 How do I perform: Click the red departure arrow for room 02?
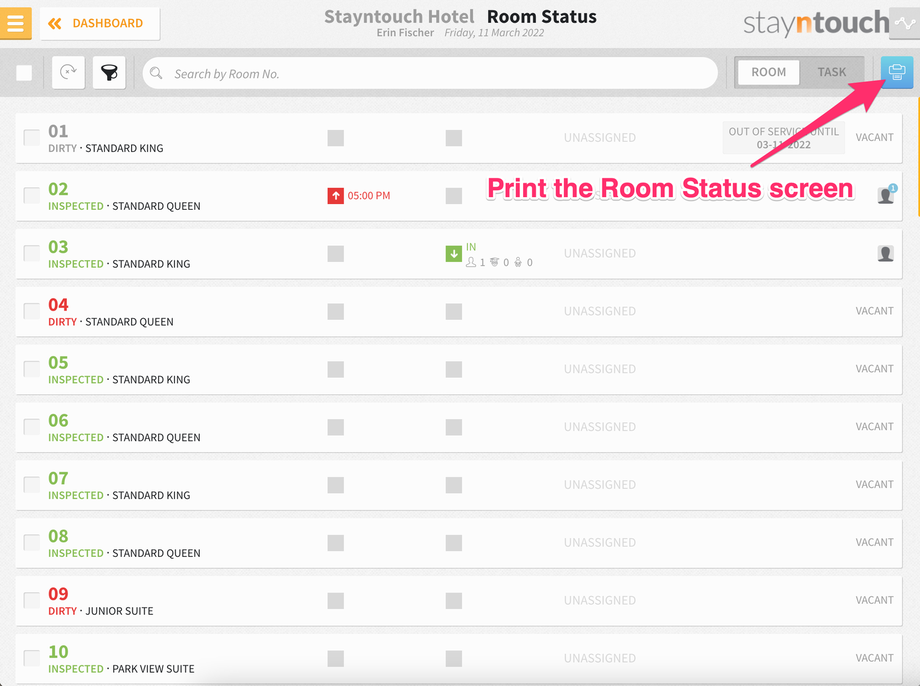(x=336, y=195)
